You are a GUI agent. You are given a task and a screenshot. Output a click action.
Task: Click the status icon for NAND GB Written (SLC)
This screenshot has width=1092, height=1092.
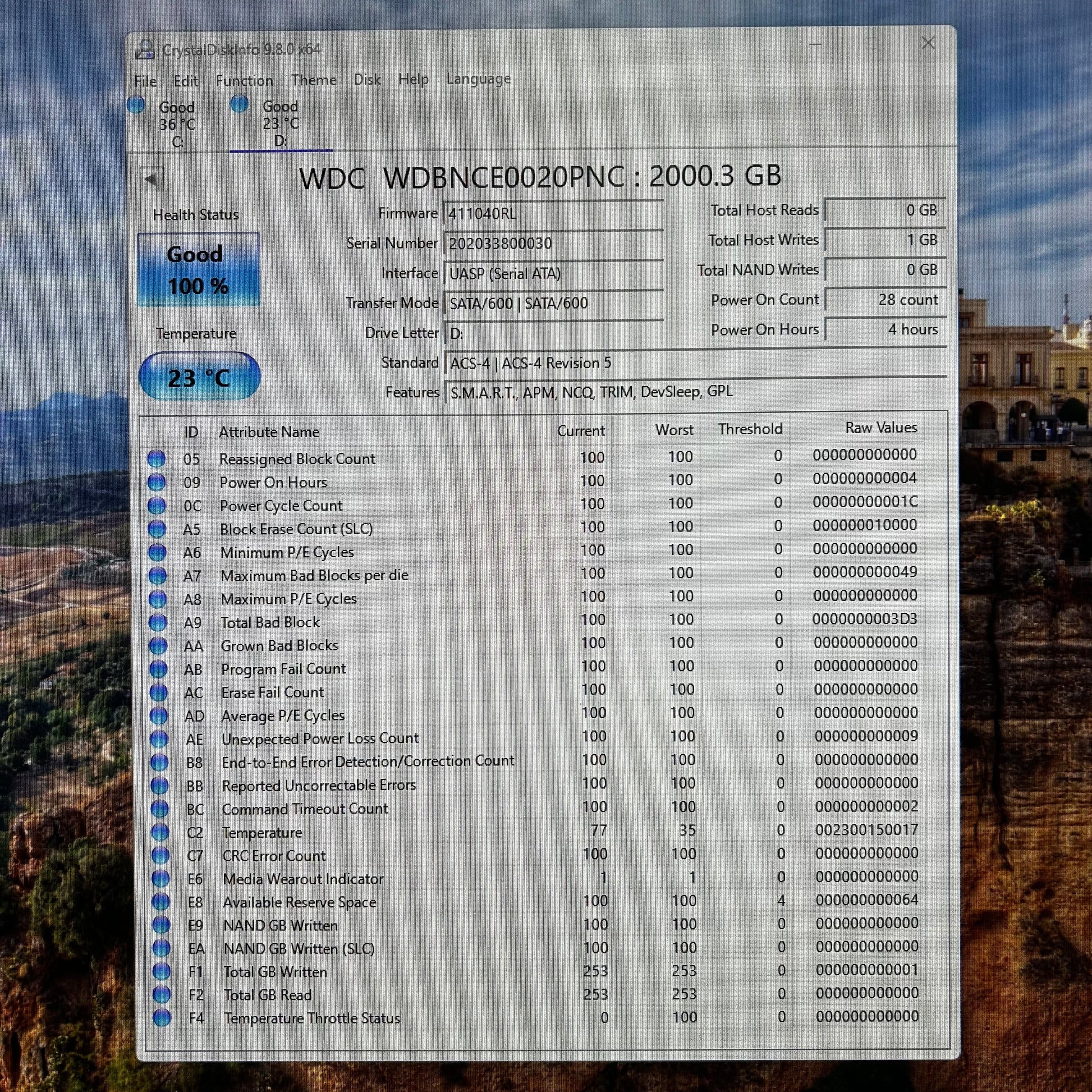coord(162,948)
